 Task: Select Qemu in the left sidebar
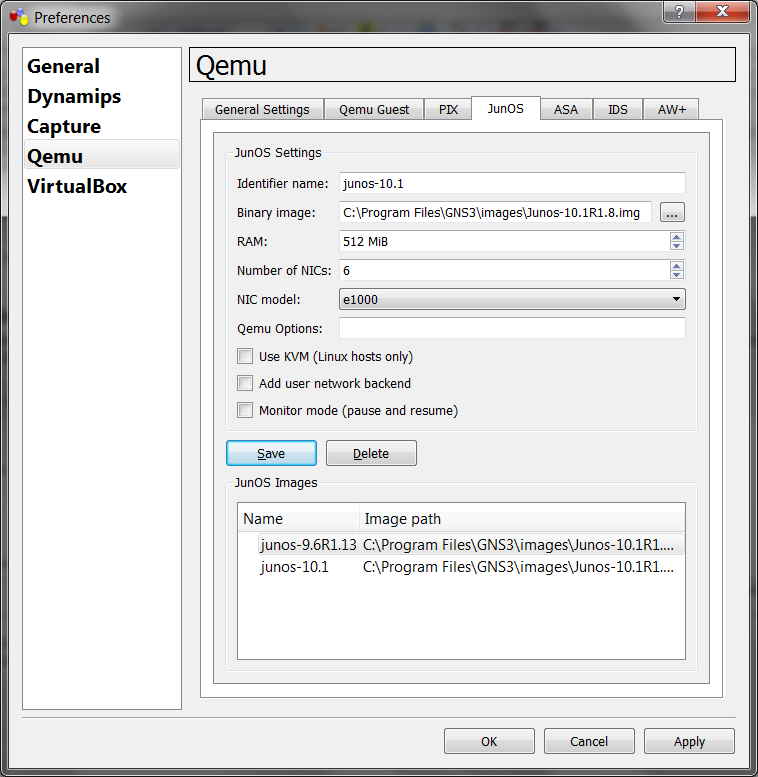pyautogui.click(x=102, y=156)
